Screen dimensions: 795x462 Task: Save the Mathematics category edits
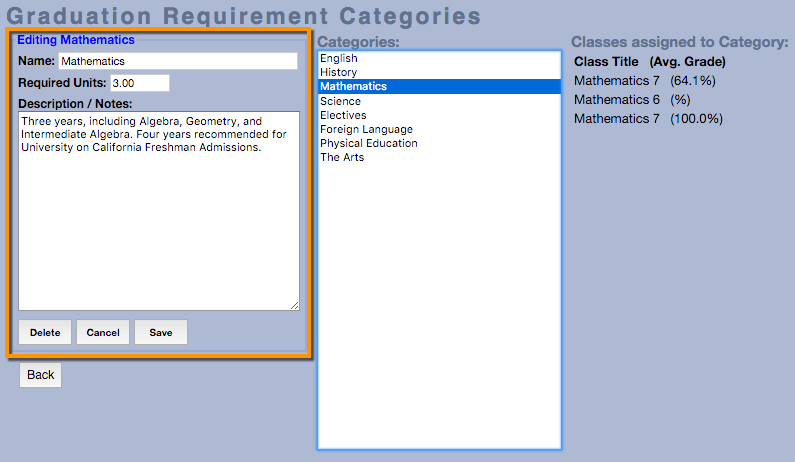(x=161, y=333)
